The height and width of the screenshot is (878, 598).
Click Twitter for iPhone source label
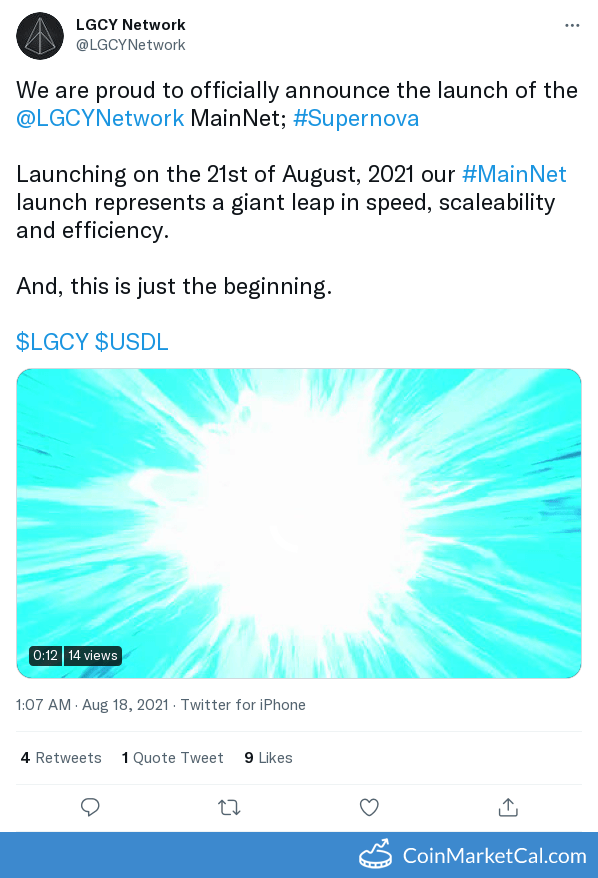click(243, 705)
